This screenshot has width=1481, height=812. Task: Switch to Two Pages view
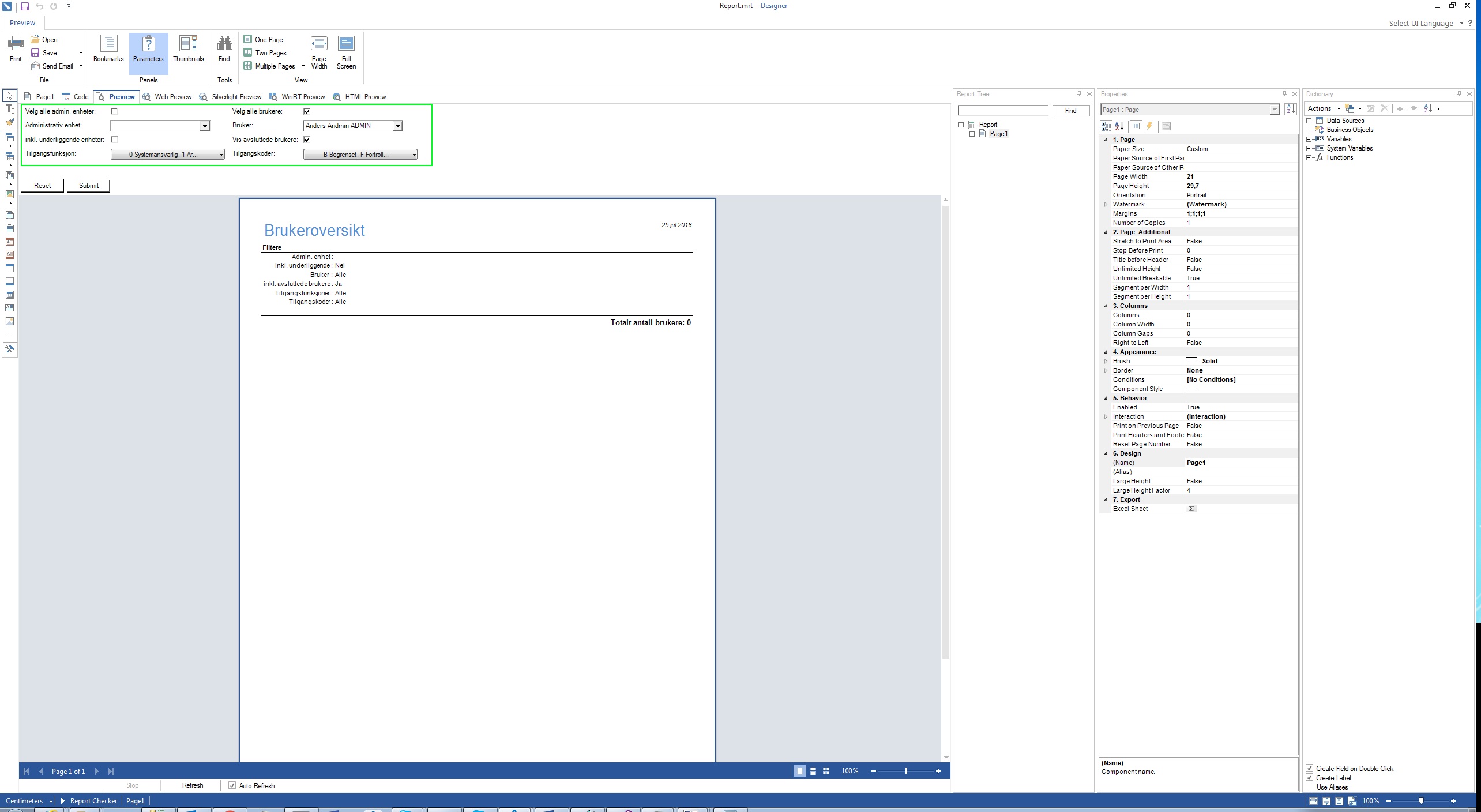(265, 53)
